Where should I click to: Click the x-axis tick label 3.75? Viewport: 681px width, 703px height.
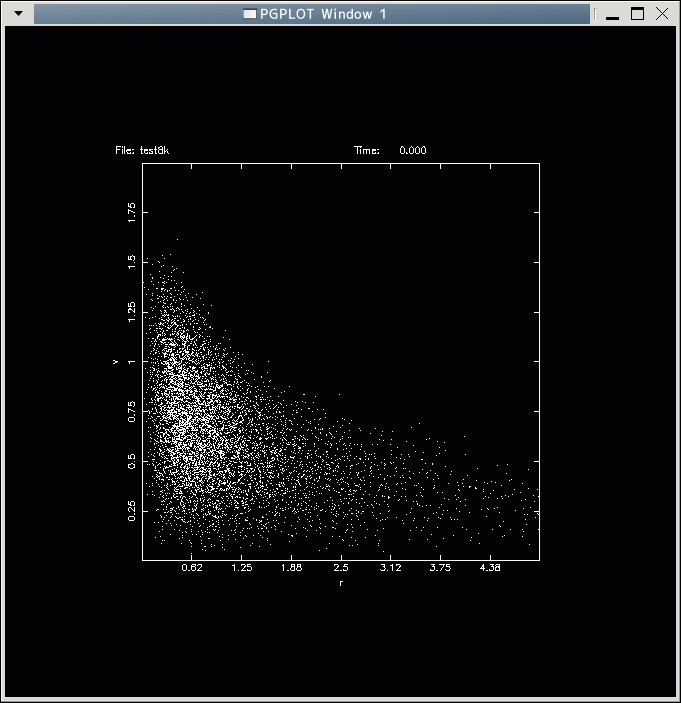[440, 568]
